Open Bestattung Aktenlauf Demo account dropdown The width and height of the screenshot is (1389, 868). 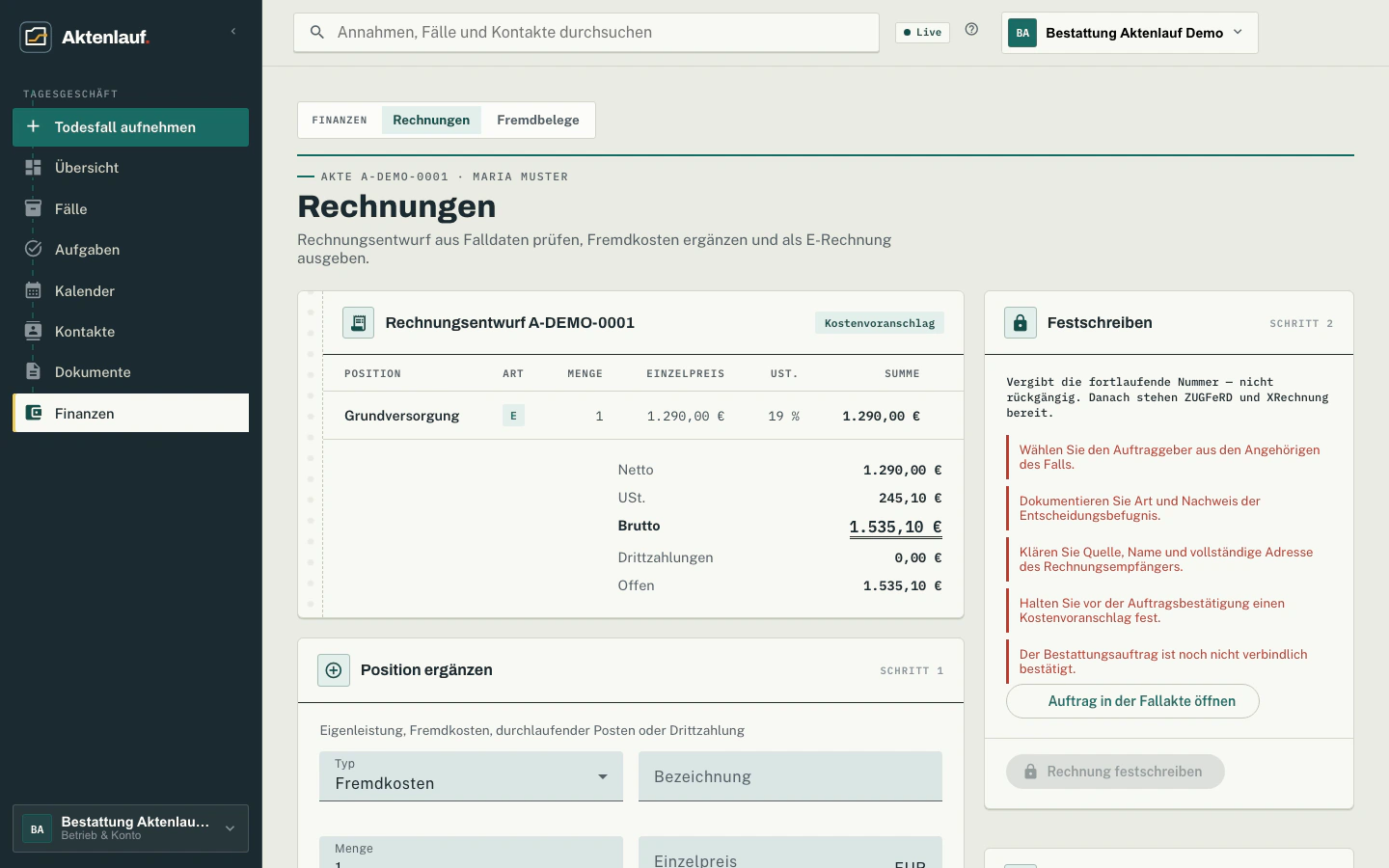1130,33
